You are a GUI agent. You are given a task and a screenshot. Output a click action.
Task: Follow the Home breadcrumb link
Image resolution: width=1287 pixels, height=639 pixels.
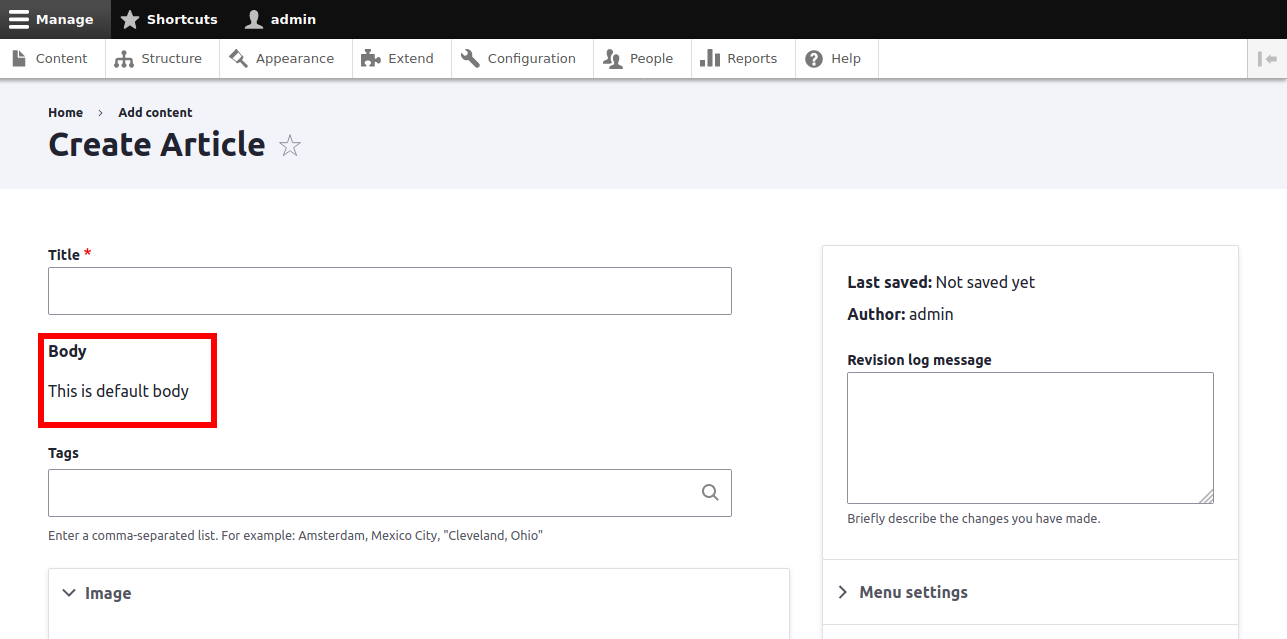click(x=65, y=112)
